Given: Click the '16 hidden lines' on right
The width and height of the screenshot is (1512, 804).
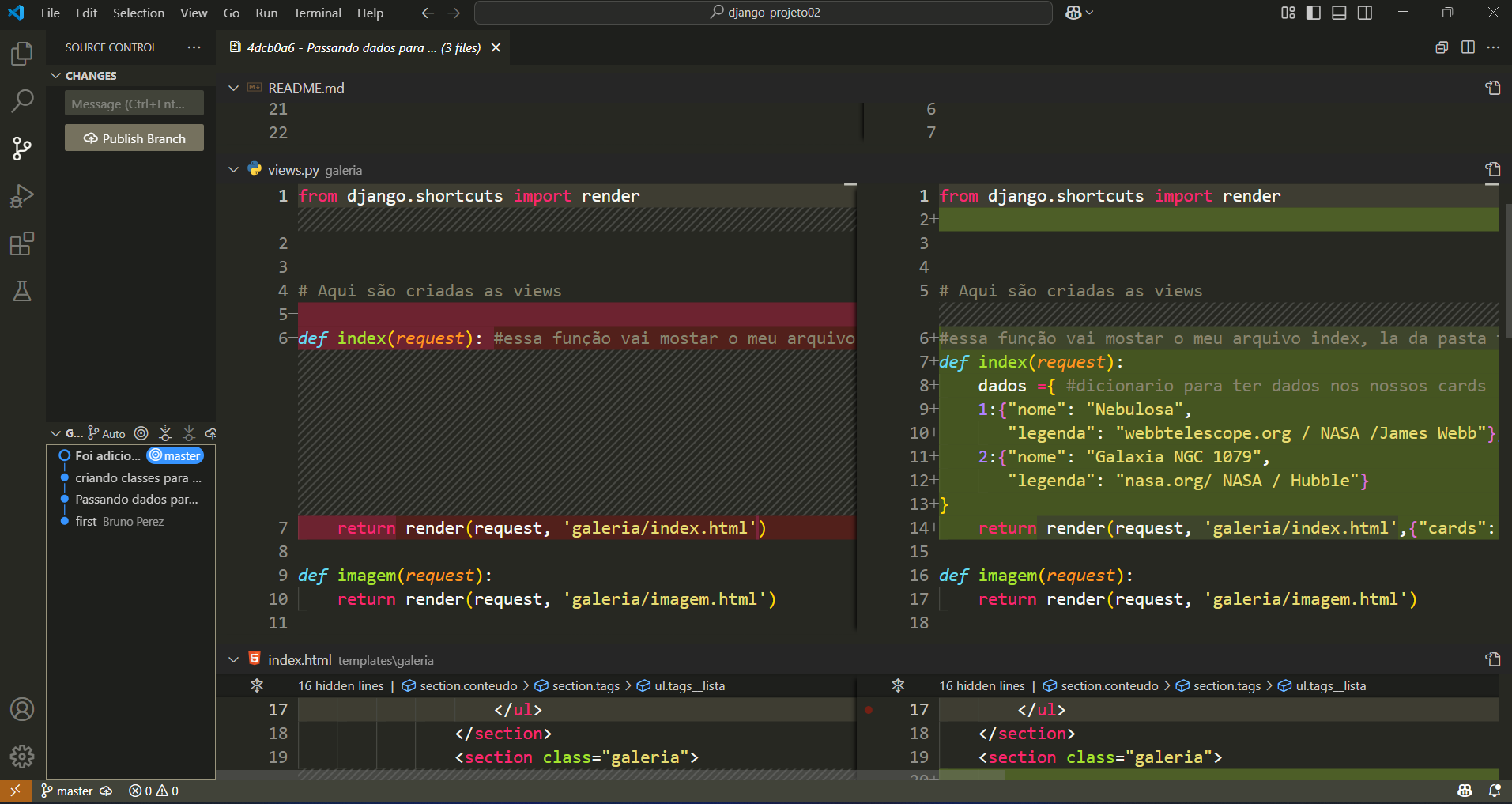Looking at the screenshot, I should click(x=982, y=685).
